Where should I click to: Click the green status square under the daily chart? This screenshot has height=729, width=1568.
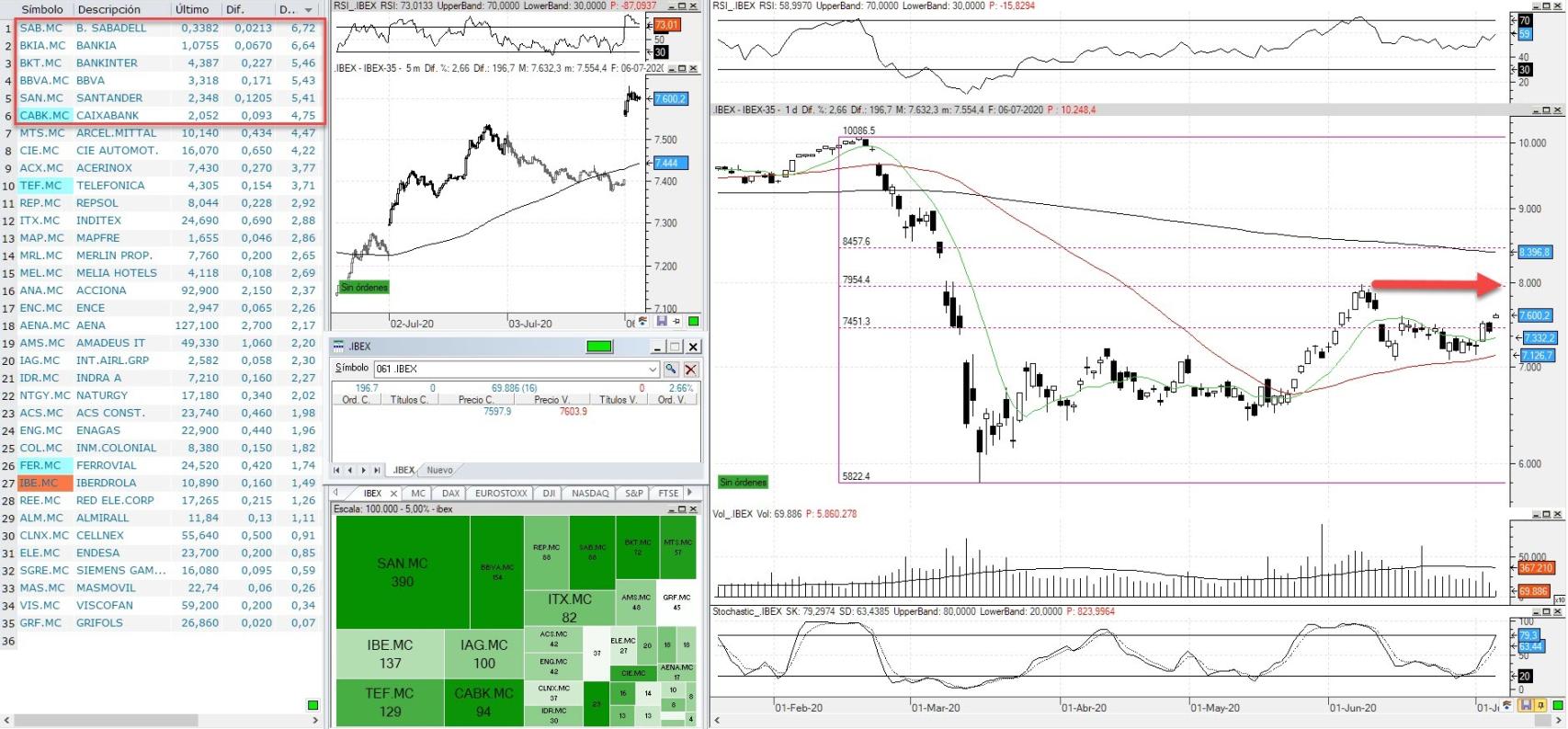[1558, 705]
